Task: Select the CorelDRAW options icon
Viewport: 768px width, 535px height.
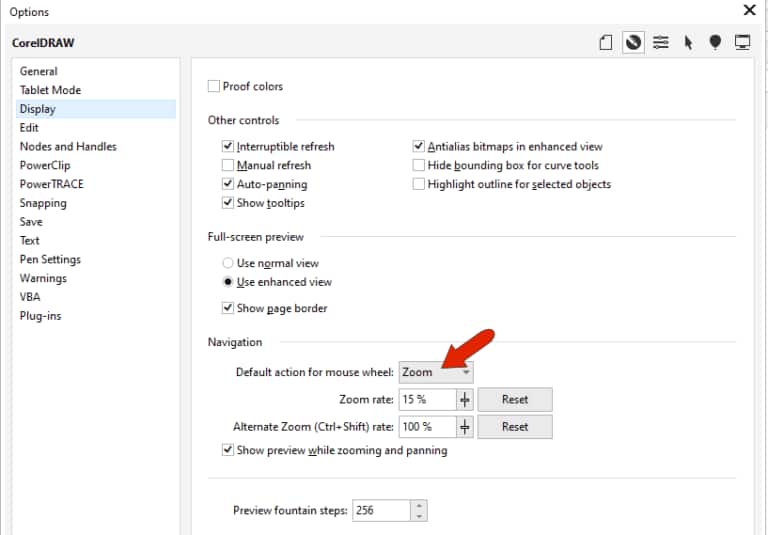Action: [x=632, y=42]
